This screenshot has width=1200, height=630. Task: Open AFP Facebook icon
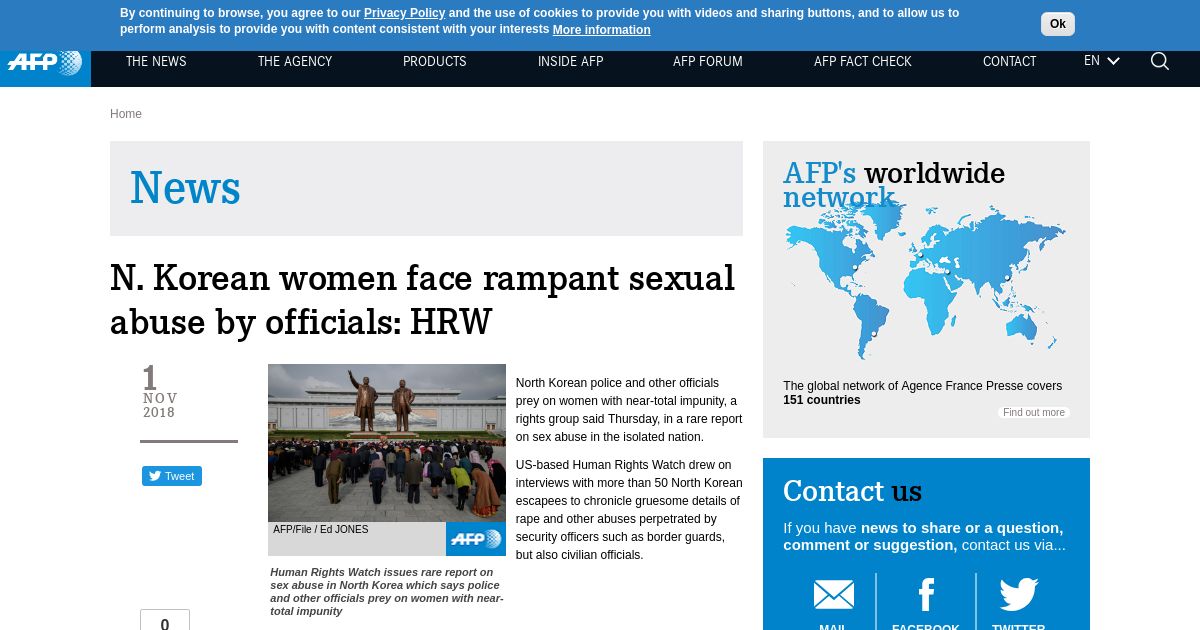926,595
